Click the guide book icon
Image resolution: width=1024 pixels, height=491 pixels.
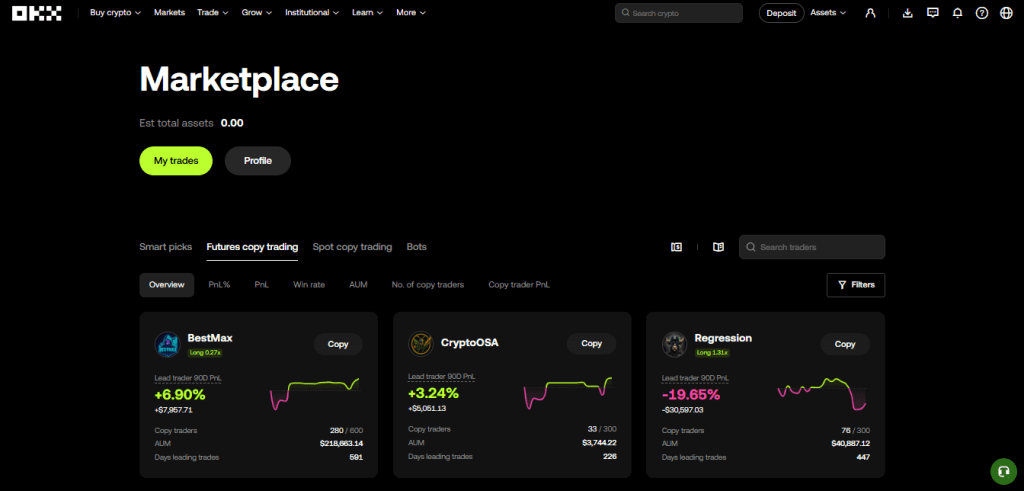[x=718, y=247]
